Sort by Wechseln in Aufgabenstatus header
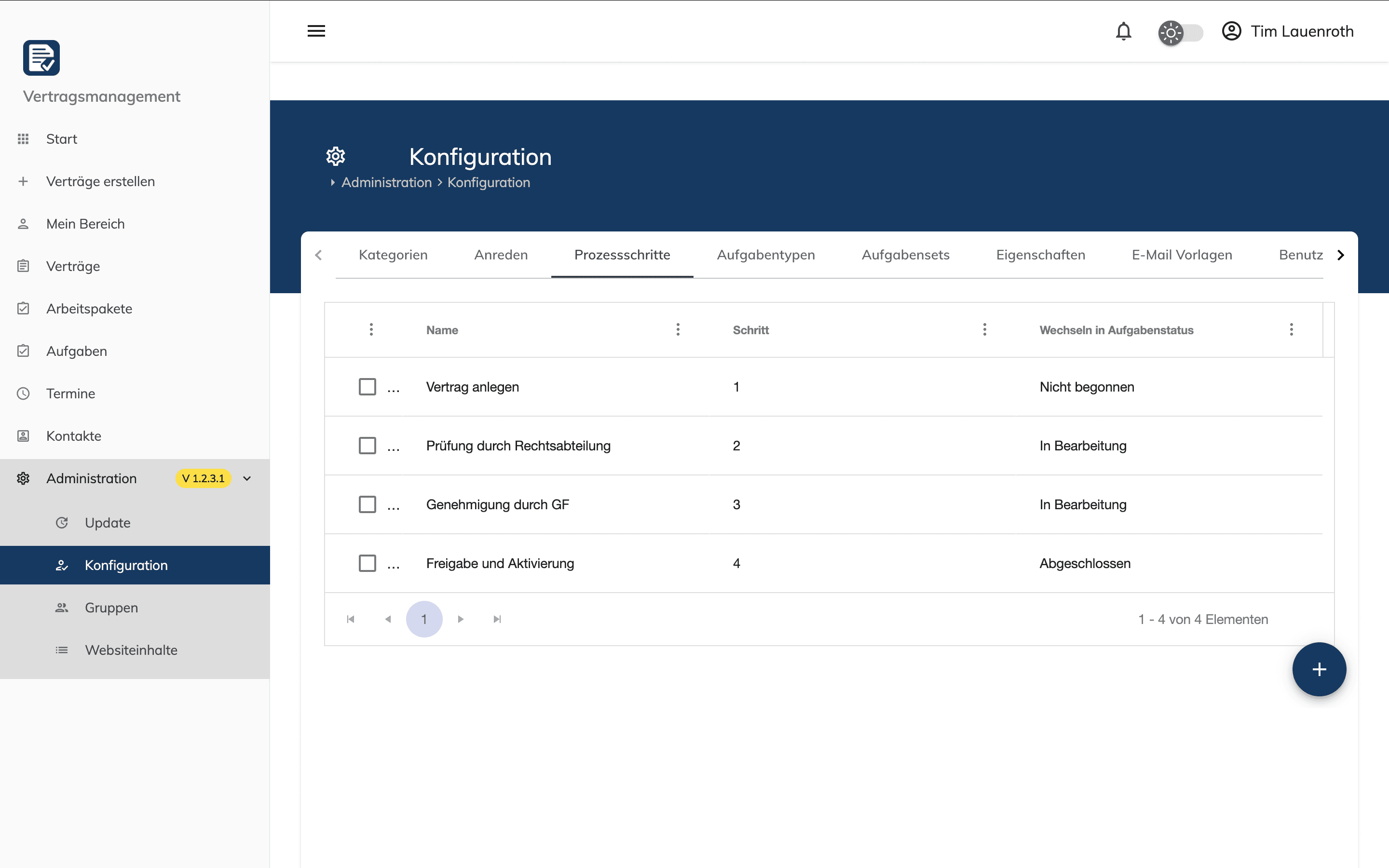 tap(1117, 330)
